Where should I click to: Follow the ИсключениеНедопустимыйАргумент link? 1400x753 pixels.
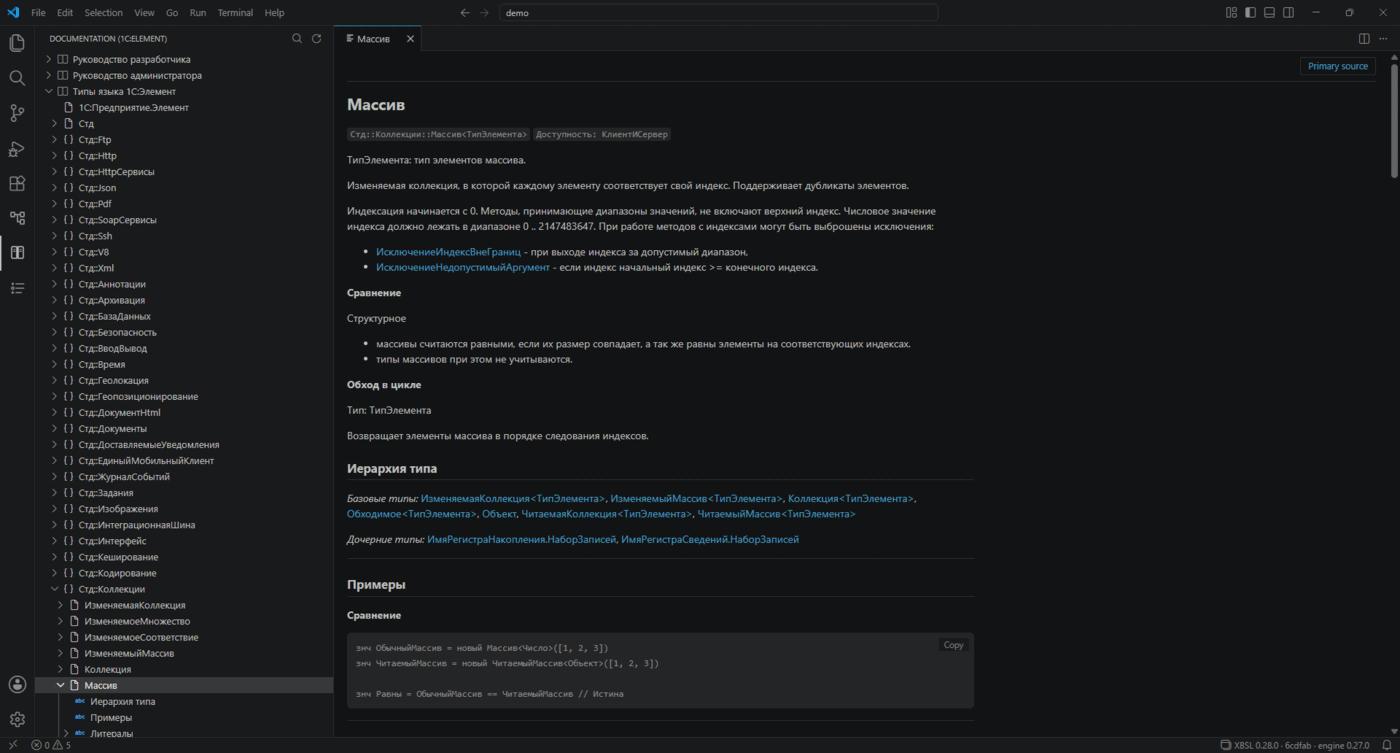463,267
